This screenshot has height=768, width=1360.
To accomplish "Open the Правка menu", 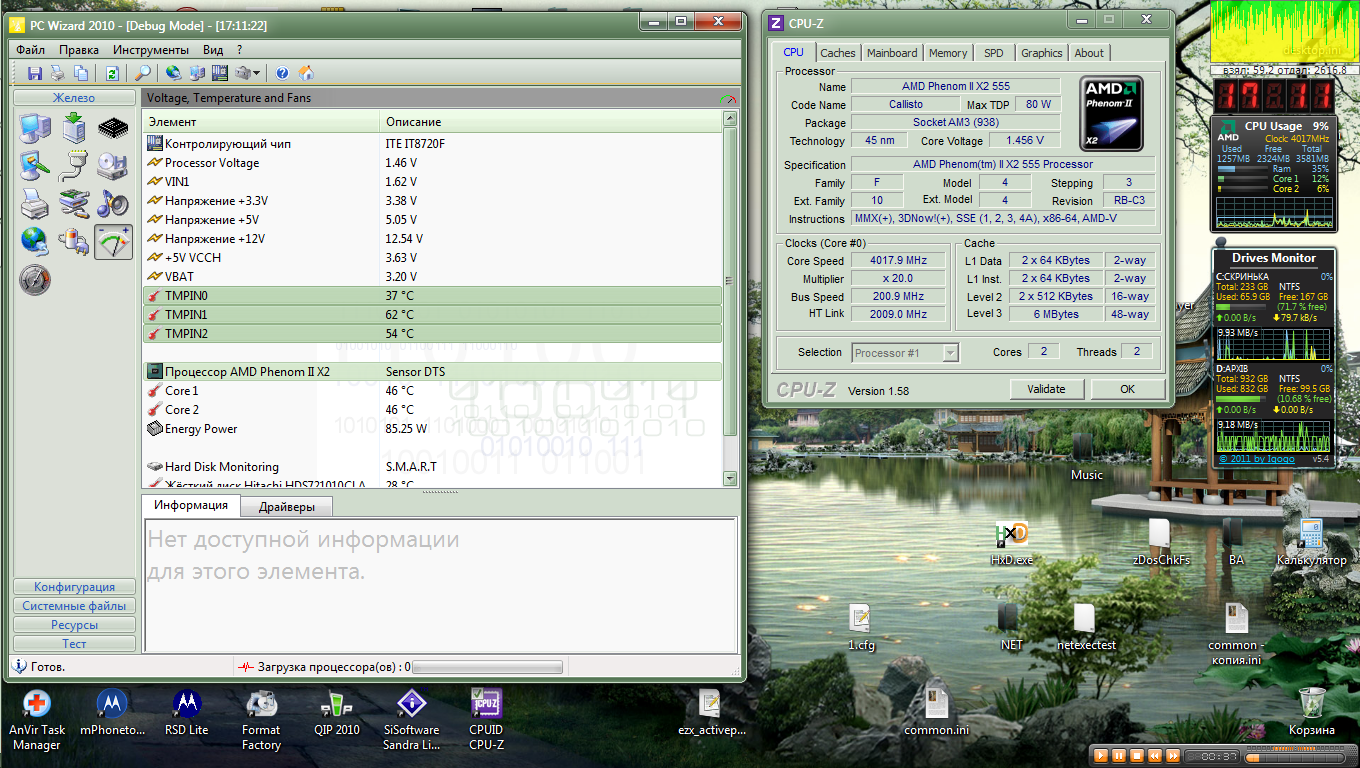I will 79,50.
